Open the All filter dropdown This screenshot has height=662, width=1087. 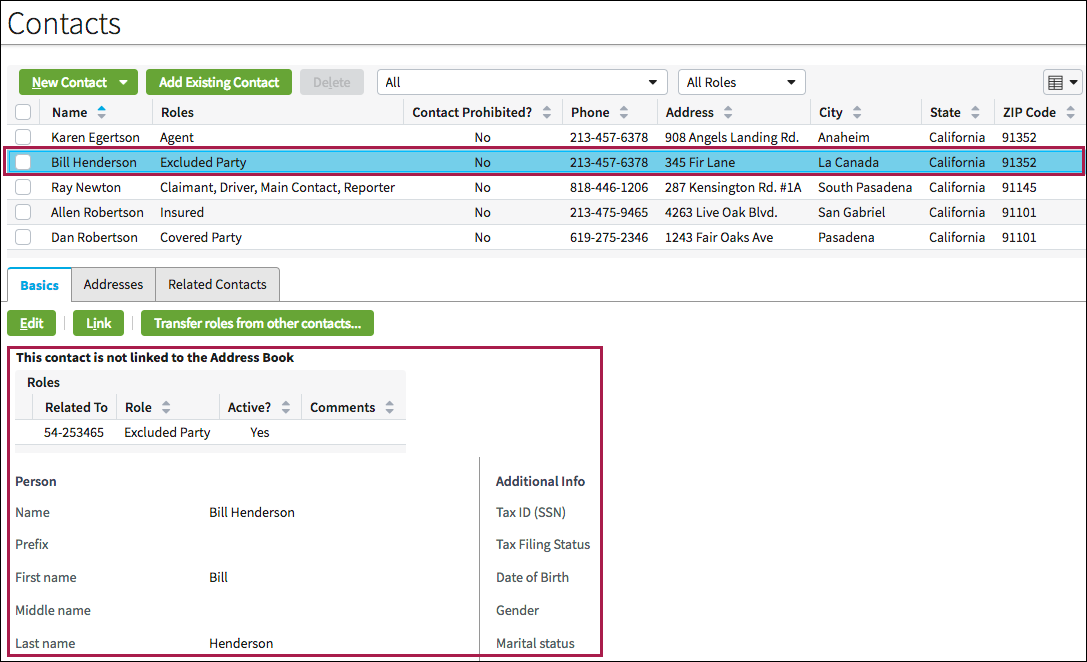point(653,81)
